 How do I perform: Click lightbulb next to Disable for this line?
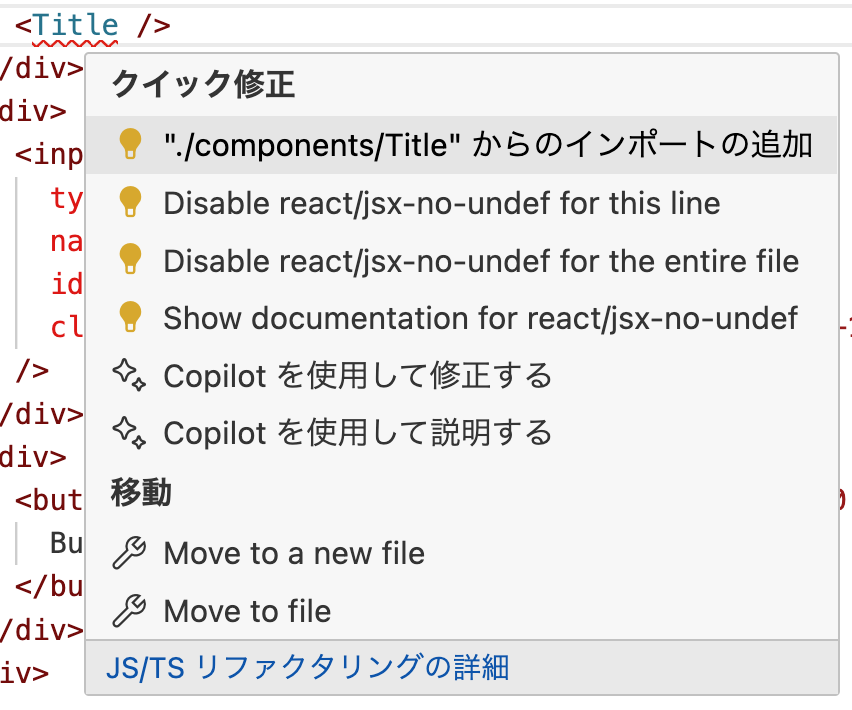(x=130, y=203)
